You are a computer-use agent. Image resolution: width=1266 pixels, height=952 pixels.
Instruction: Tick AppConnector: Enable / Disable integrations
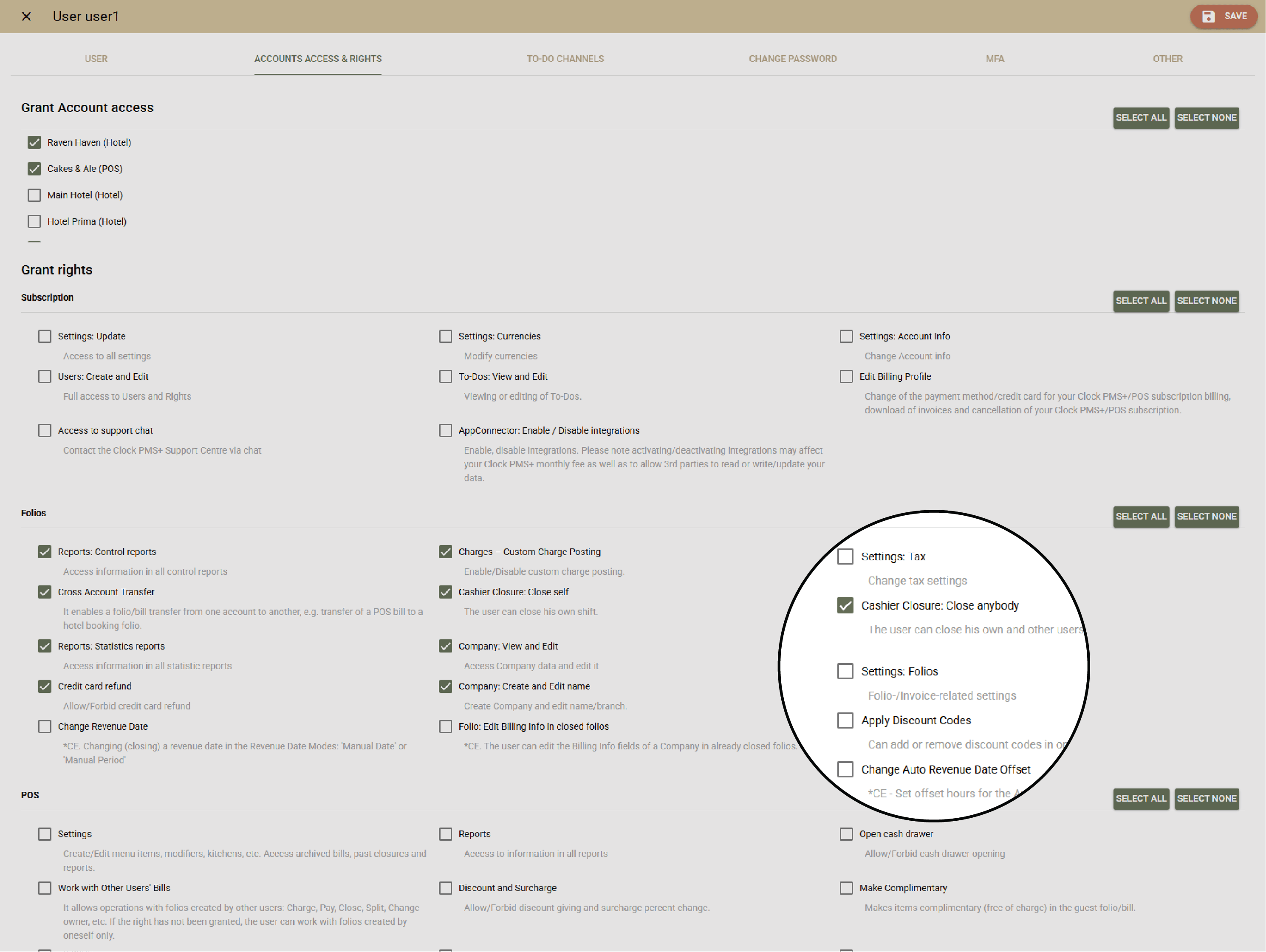pyautogui.click(x=445, y=430)
